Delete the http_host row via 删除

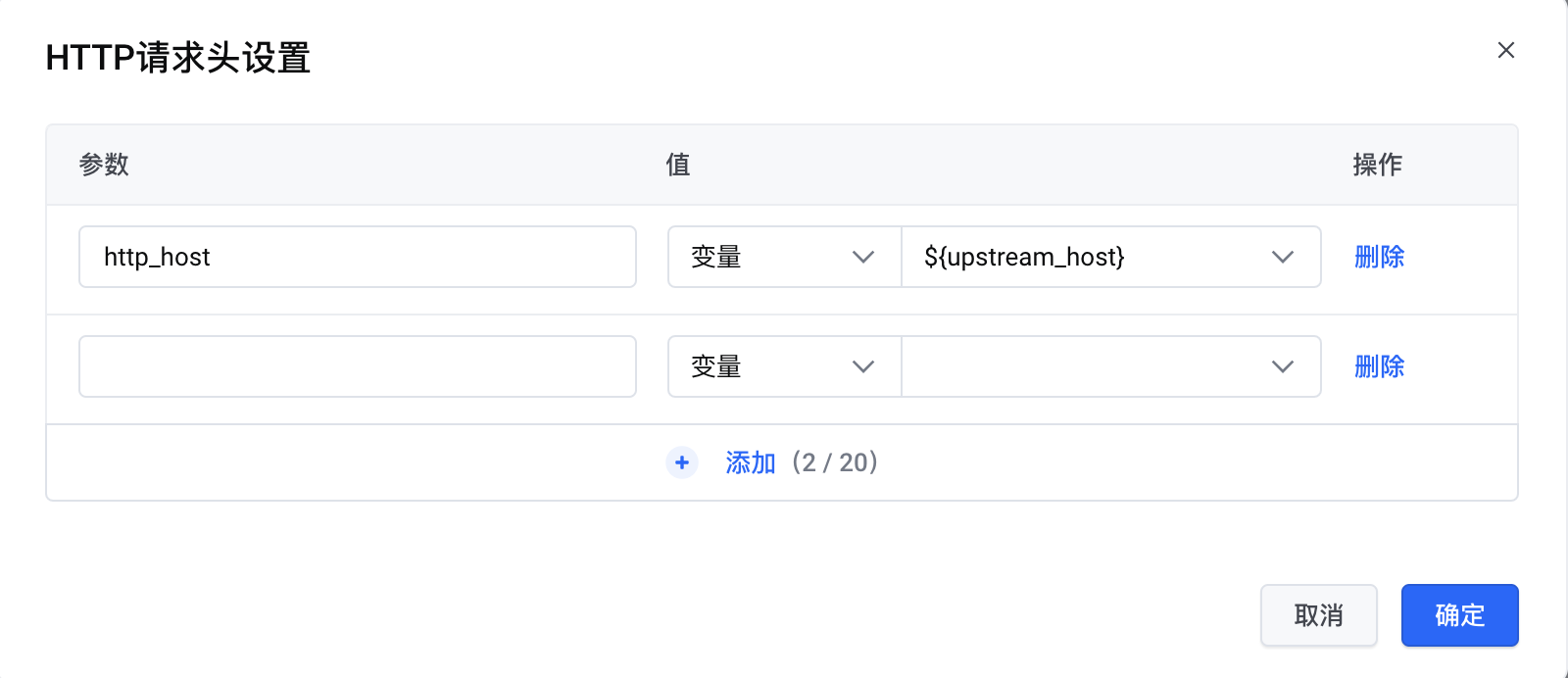click(1379, 257)
